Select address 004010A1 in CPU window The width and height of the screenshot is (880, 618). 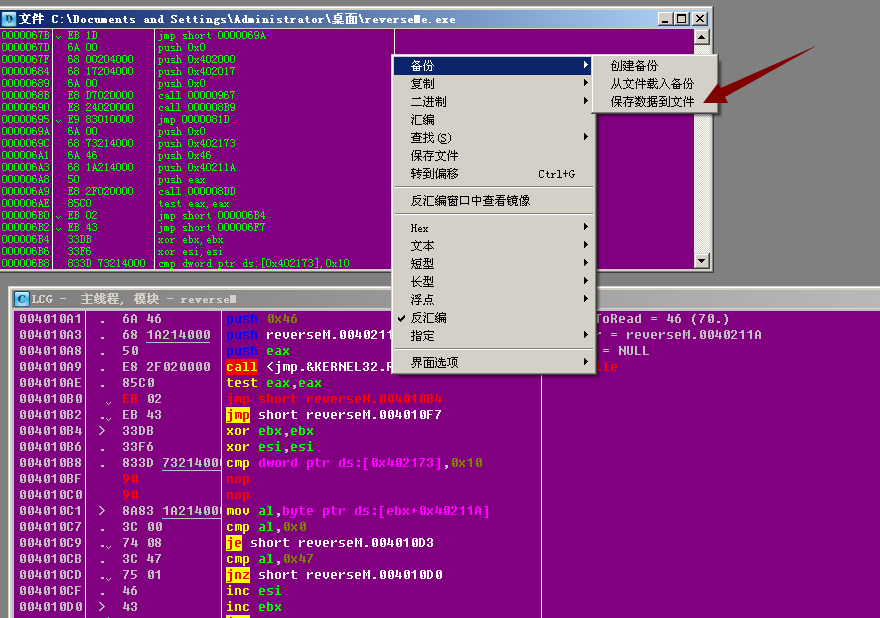pos(51,319)
